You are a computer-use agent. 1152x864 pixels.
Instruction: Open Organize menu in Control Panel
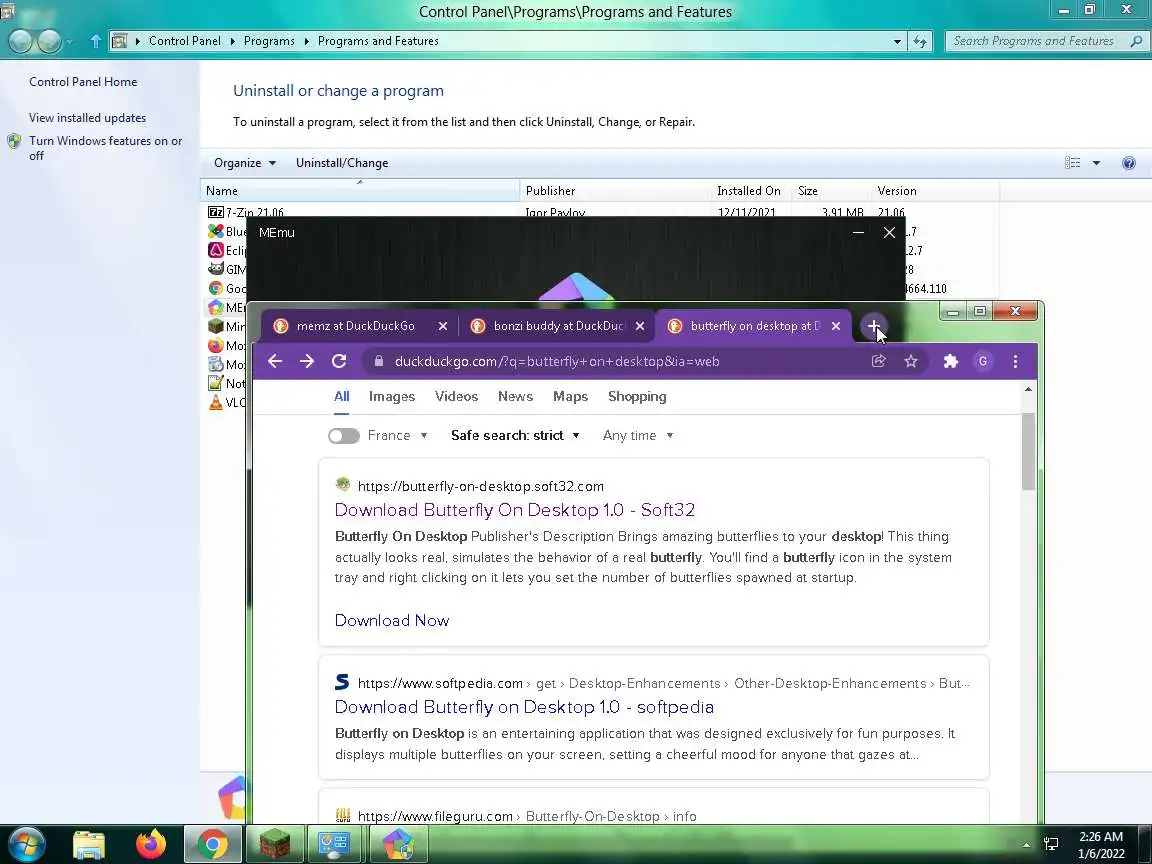(x=245, y=163)
